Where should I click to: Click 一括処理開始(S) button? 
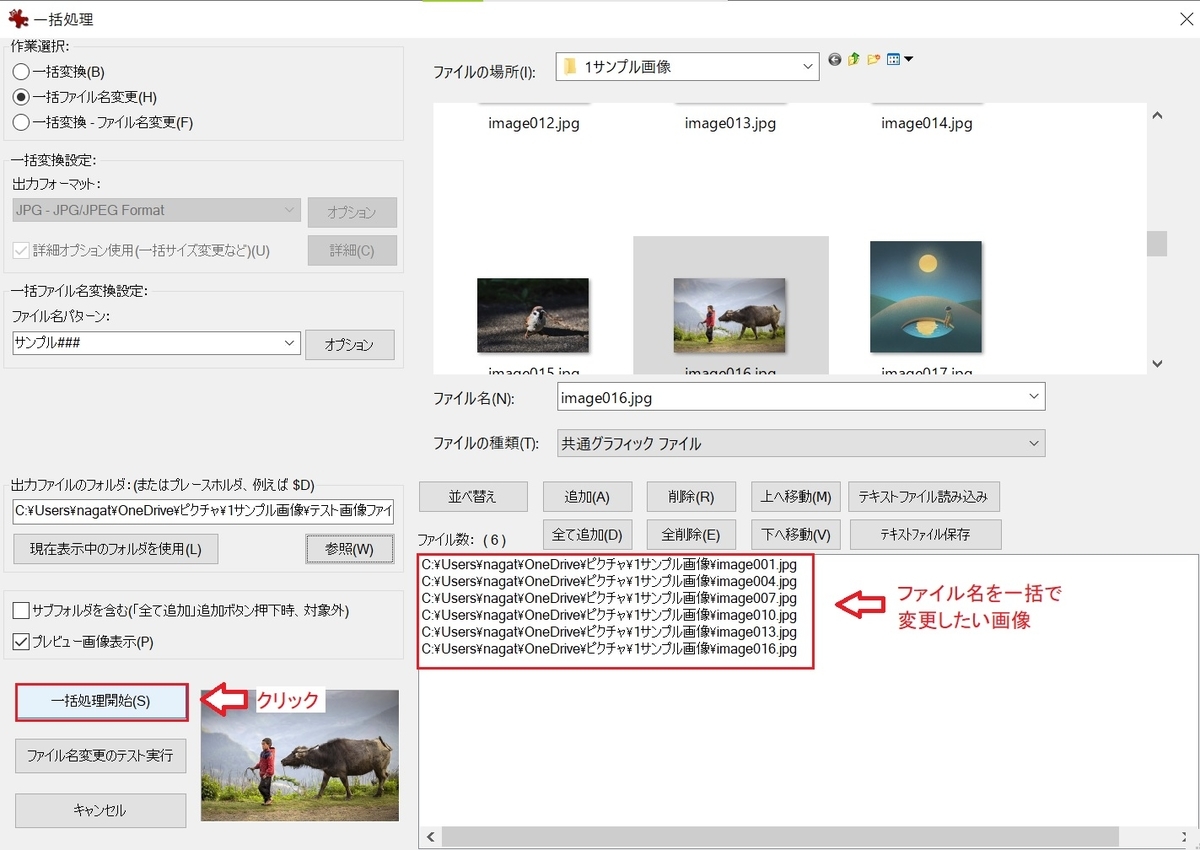click(x=101, y=701)
